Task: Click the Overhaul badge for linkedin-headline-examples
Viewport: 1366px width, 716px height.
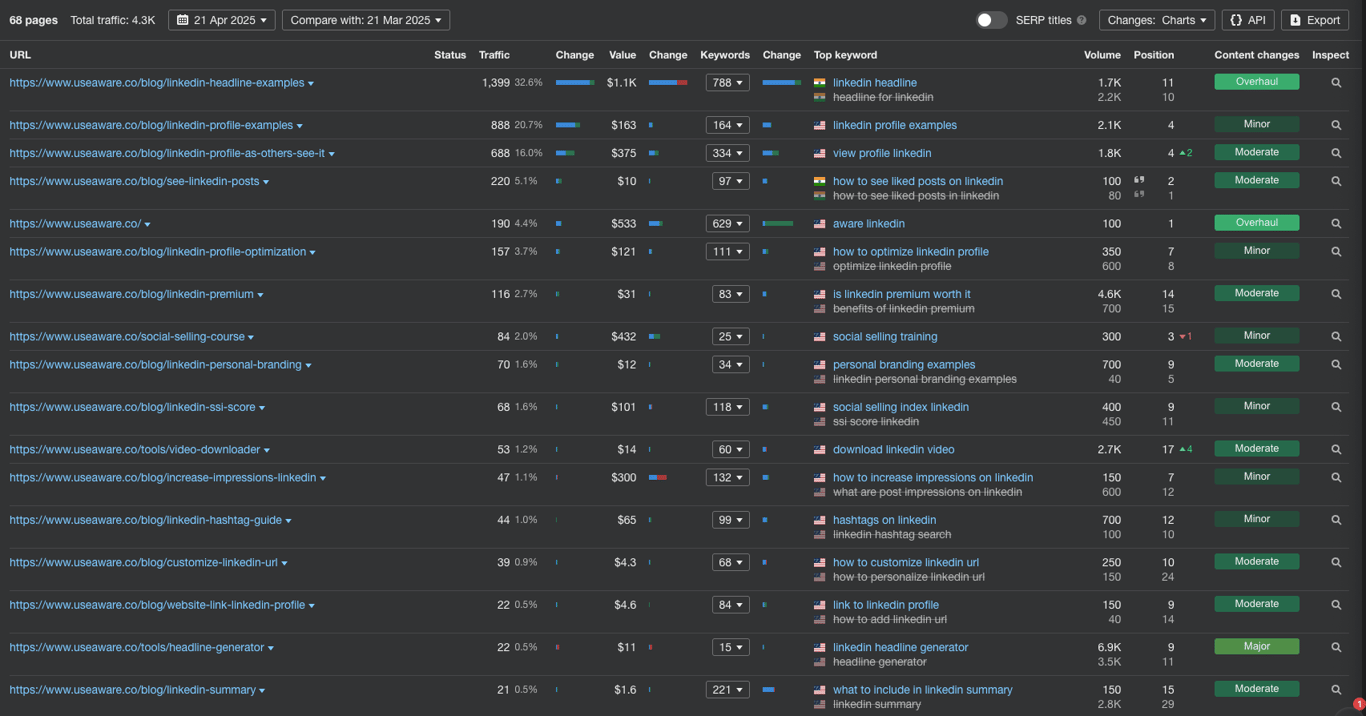Action: point(1257,82)
